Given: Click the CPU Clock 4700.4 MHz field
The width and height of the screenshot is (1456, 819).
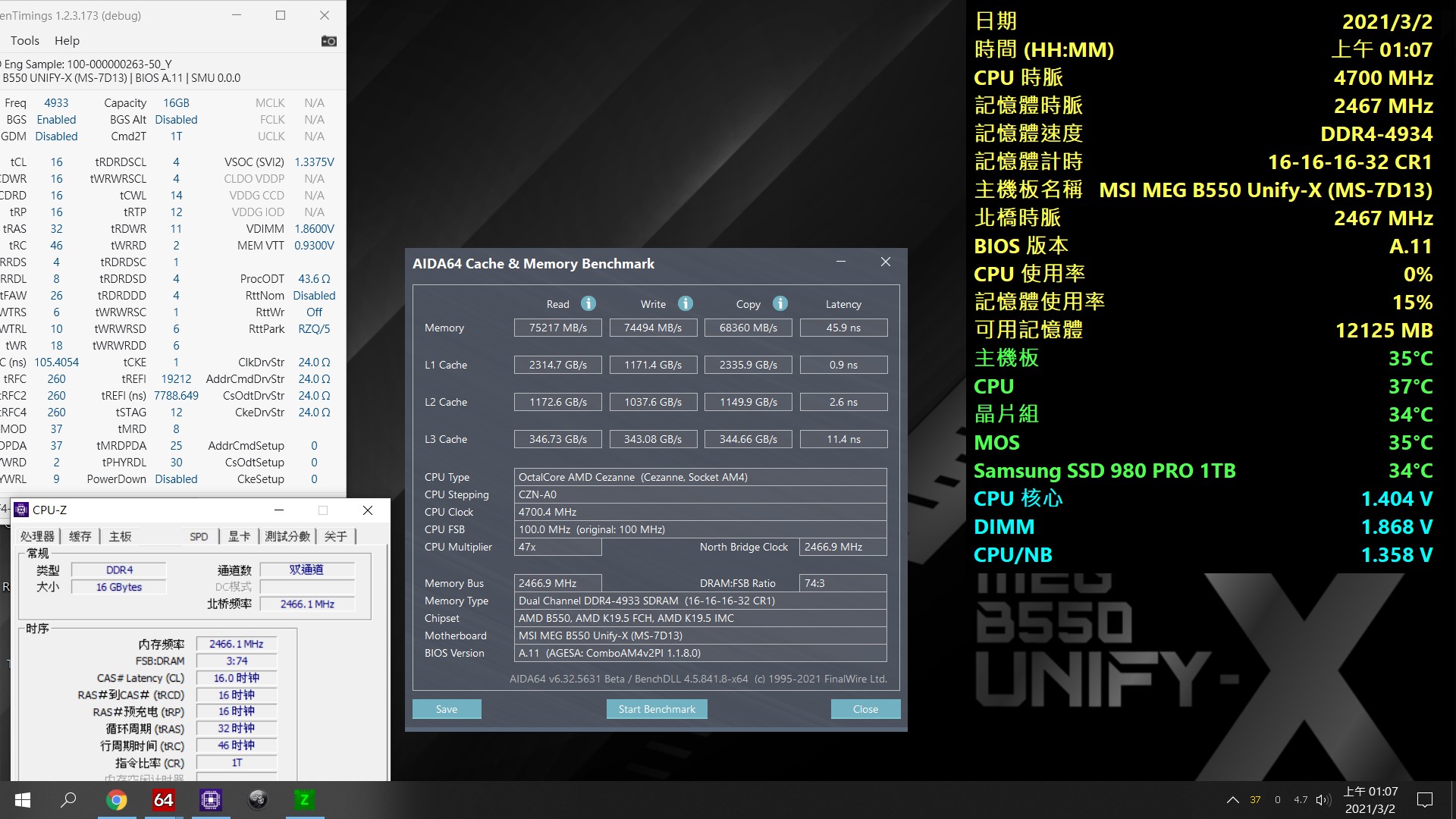Looking at the screenshot, I should pos(701,512).
